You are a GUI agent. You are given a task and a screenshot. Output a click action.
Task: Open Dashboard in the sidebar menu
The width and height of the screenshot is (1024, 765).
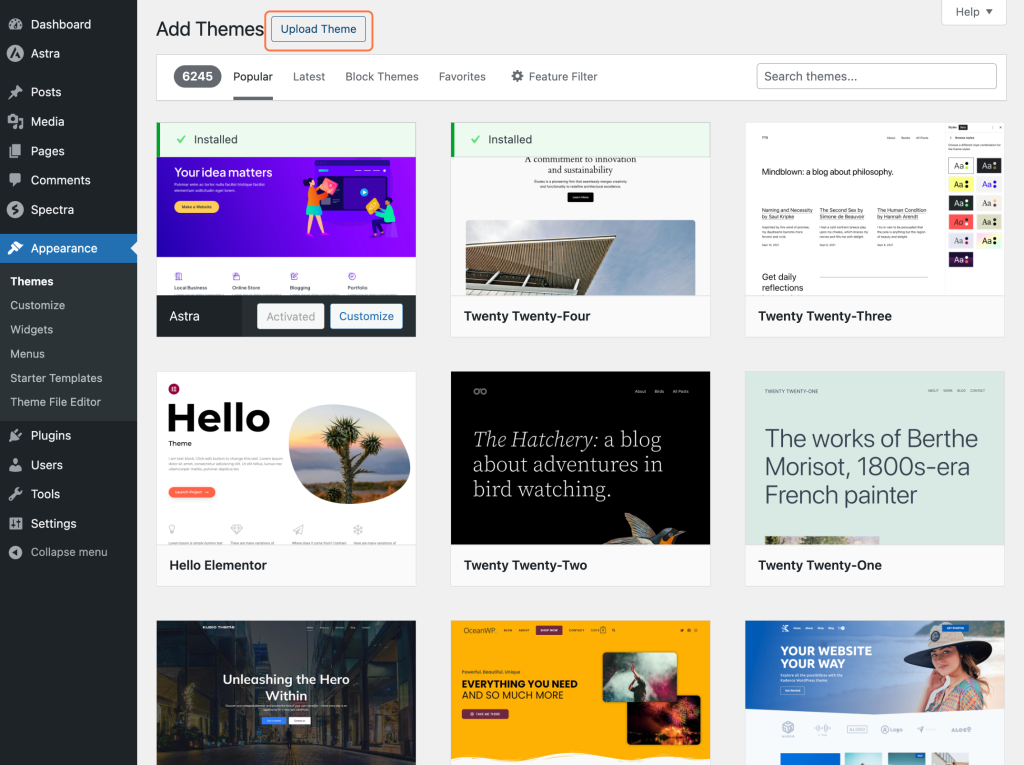69,24
